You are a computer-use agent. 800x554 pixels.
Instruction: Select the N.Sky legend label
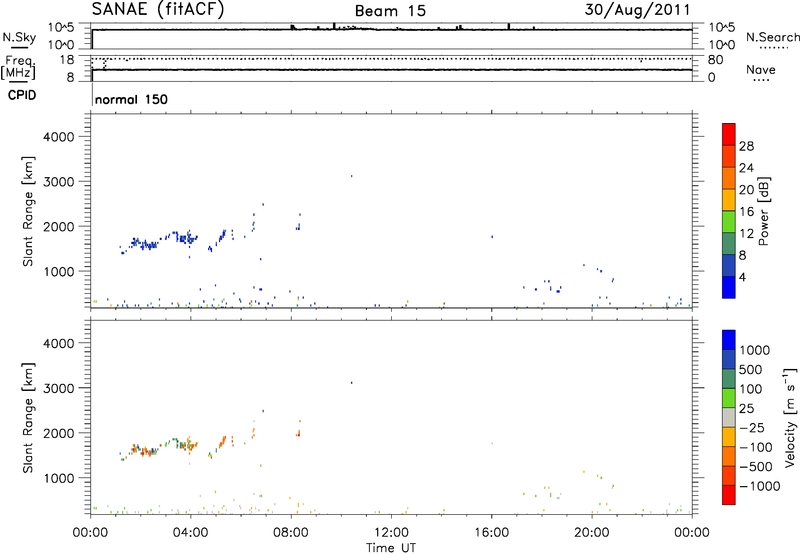19,37
